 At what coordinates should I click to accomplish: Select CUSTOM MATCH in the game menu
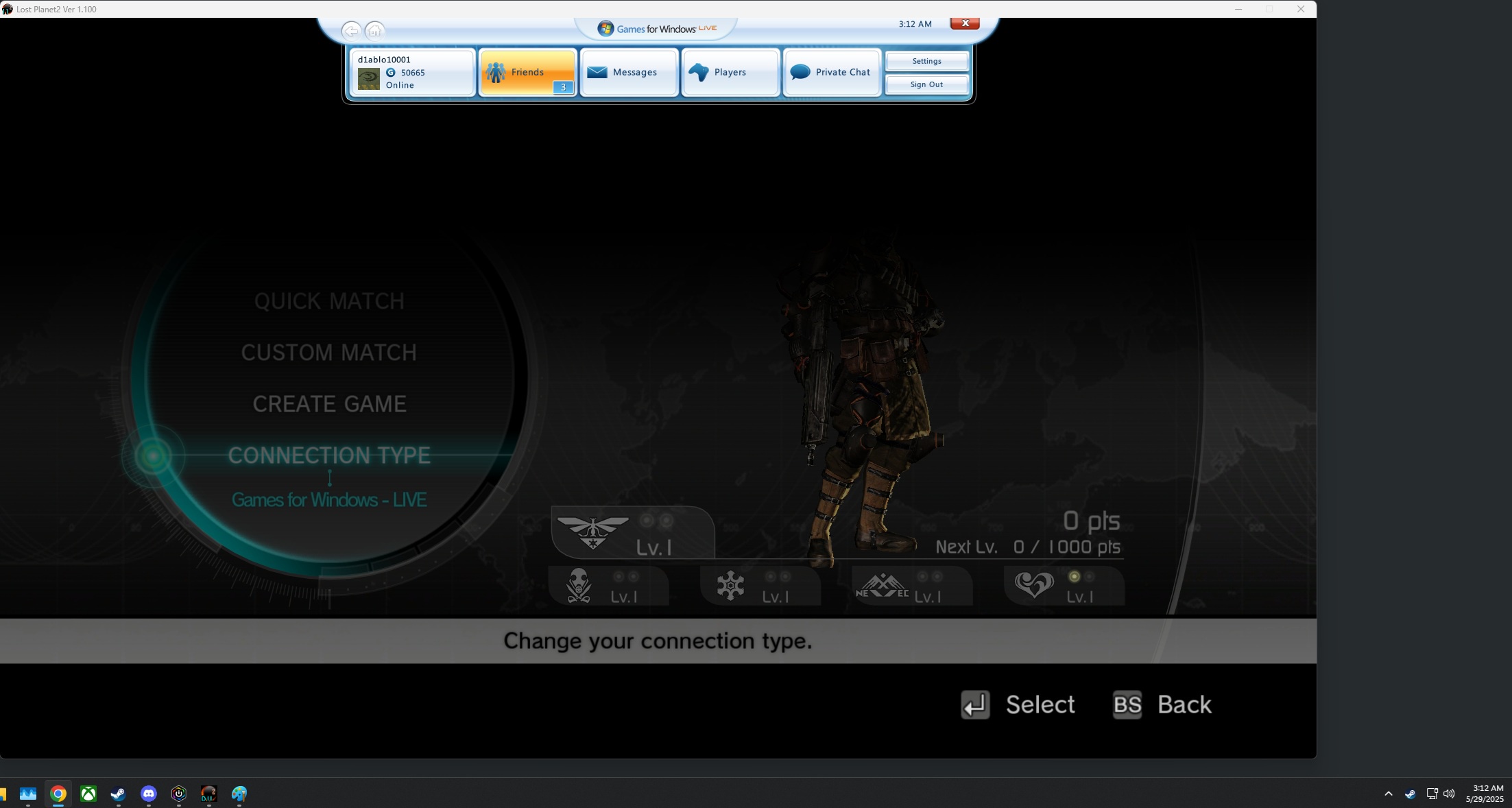click(x=329, y=353)
